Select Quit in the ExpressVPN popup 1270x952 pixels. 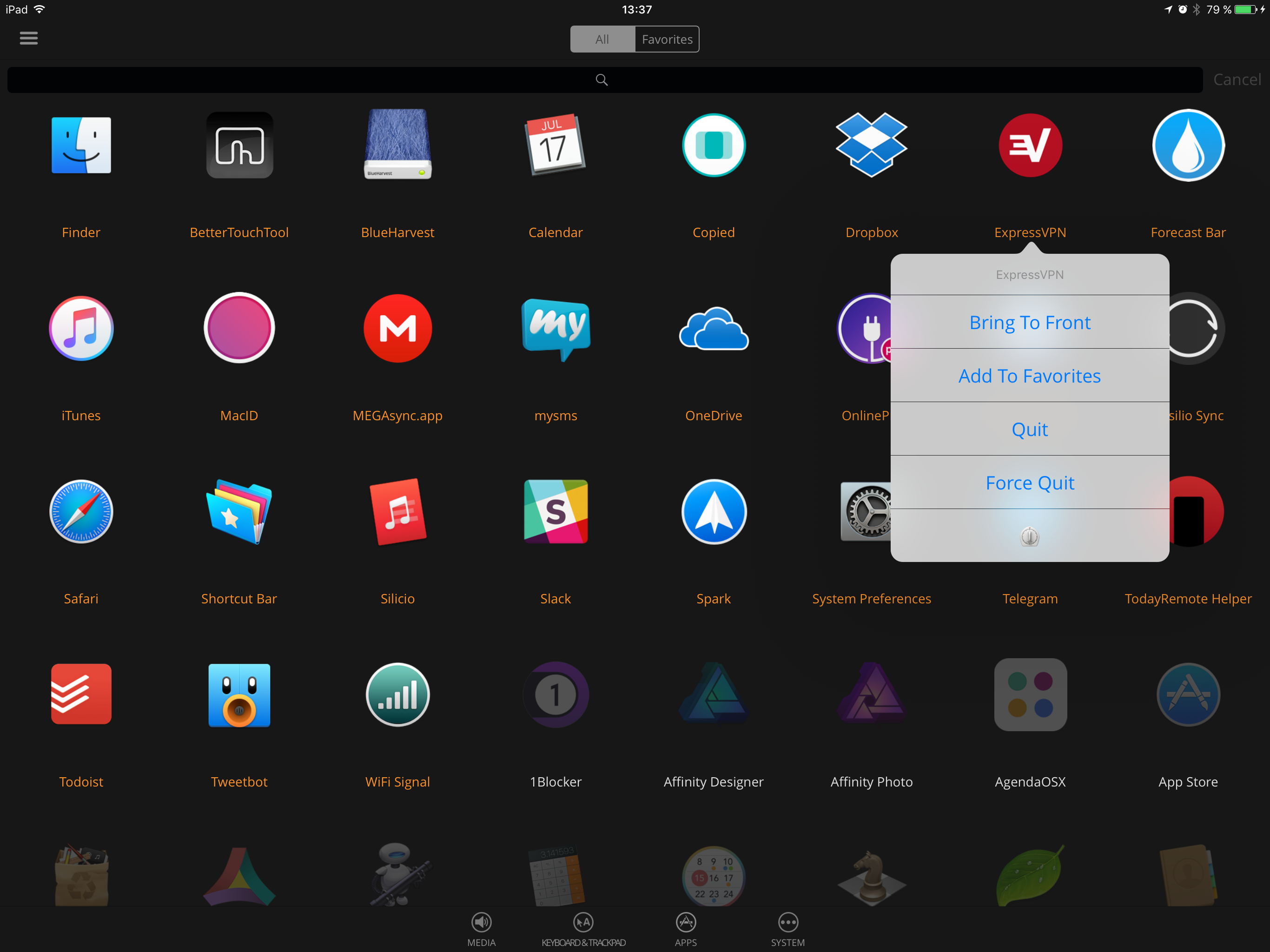coord(1030,429)
